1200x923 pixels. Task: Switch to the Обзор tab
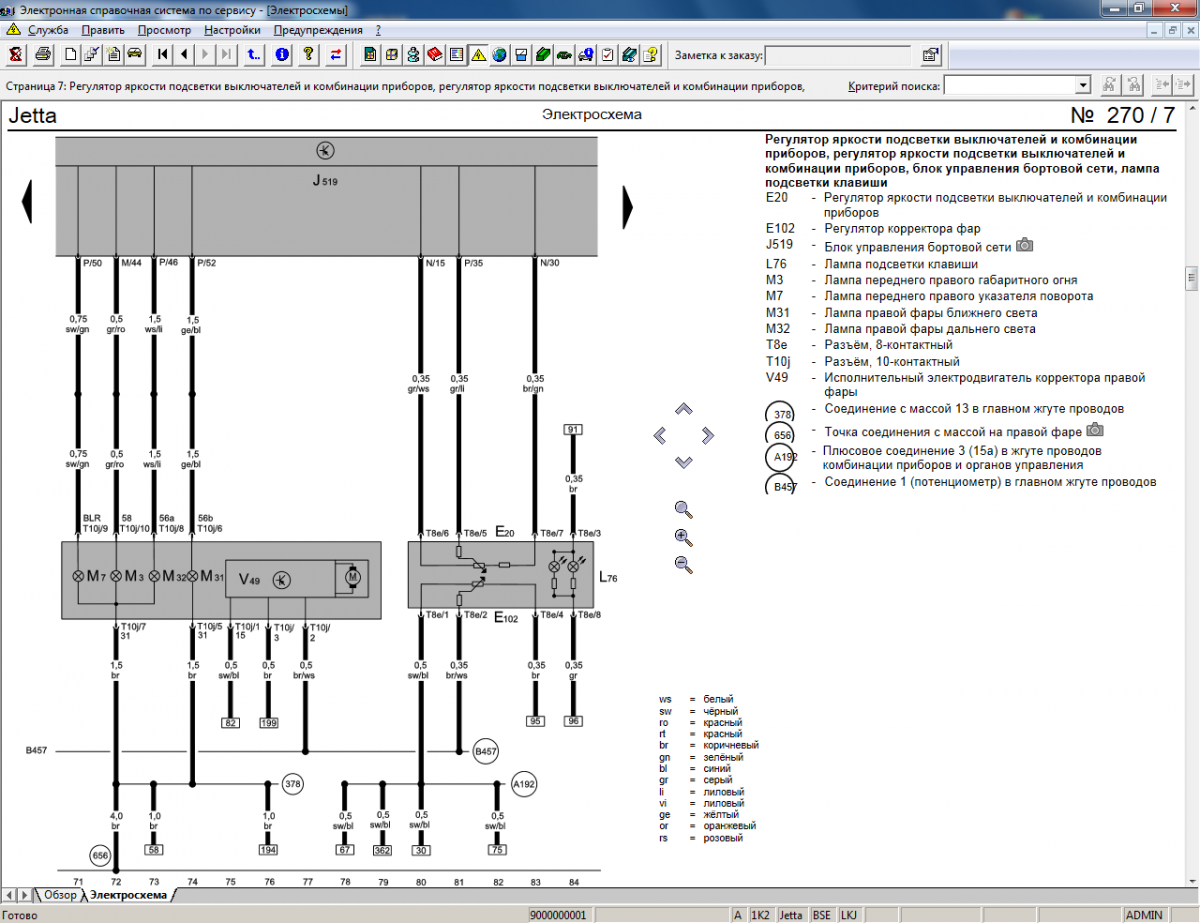(59, 895)
